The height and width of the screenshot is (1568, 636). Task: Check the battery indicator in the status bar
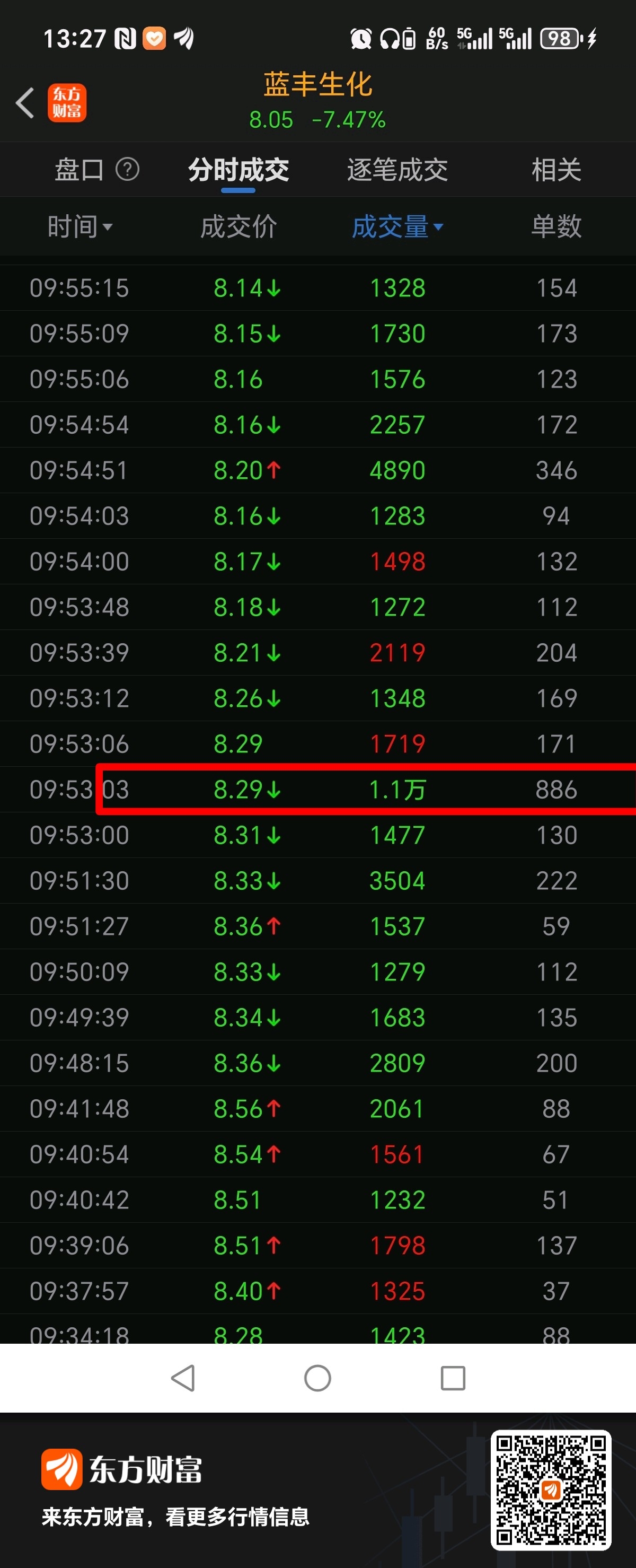(561, 39)
